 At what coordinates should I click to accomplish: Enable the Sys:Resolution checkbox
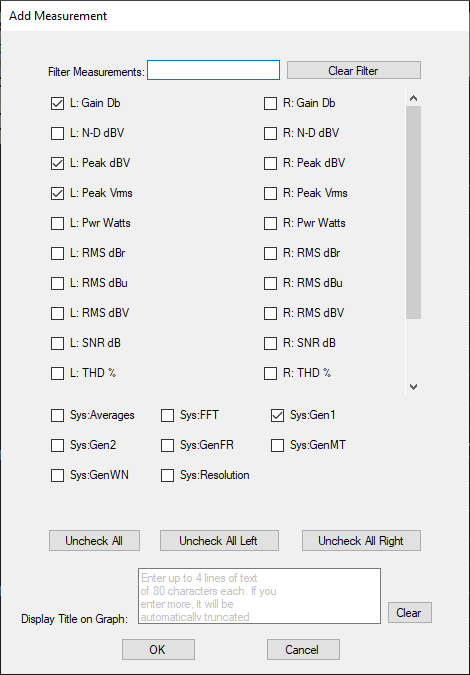point(167,475)
